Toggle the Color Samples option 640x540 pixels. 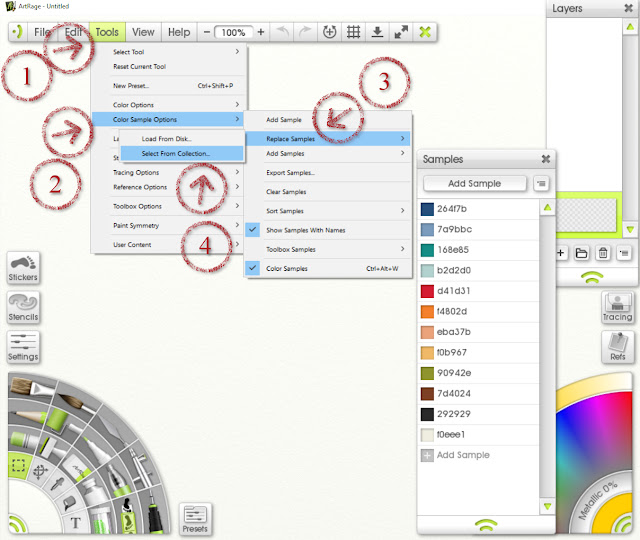[328, 269]
